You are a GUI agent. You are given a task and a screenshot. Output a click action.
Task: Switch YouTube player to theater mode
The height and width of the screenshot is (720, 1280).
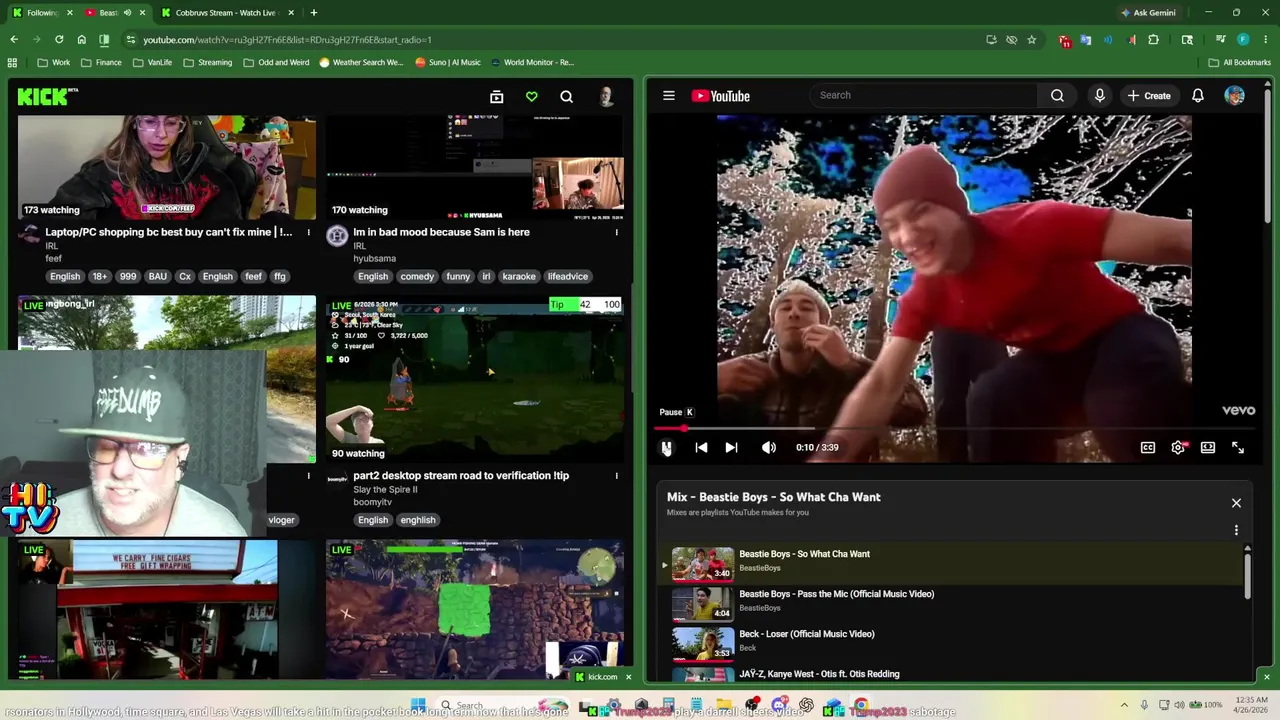[x=1208, y=448]
